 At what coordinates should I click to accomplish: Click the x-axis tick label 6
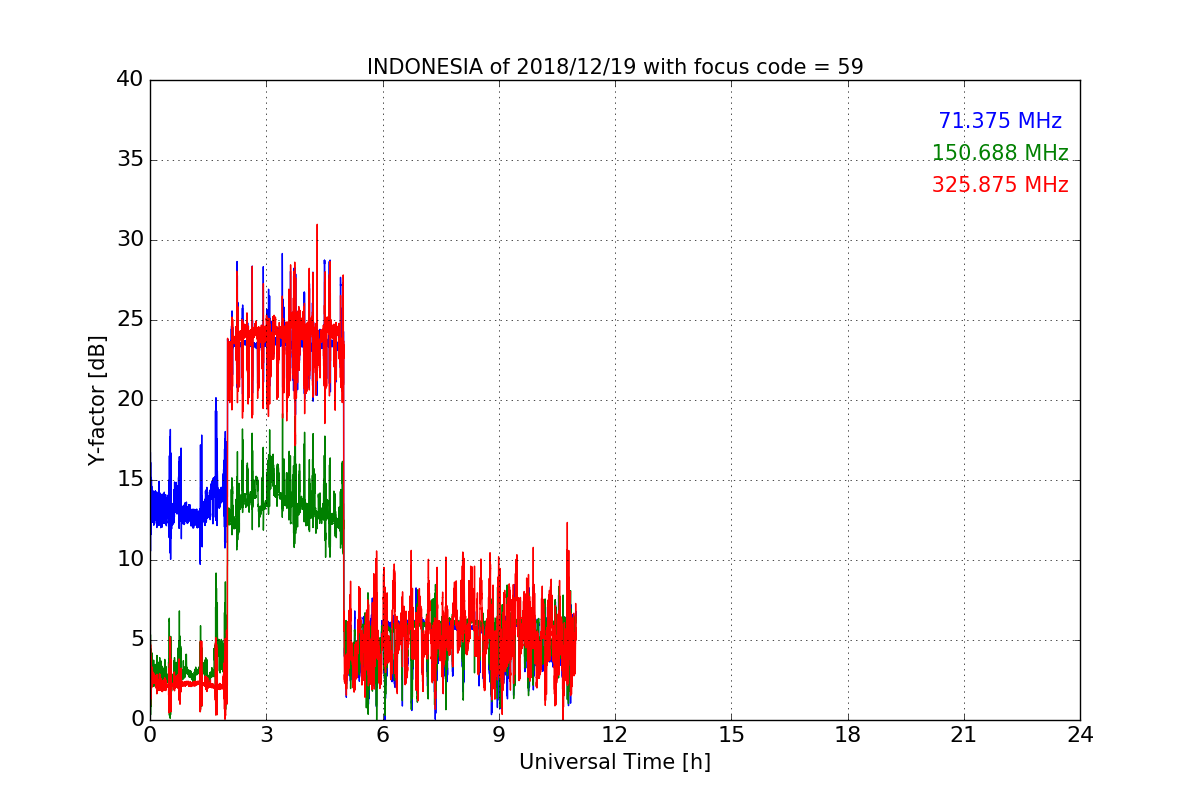coord(383,735)
